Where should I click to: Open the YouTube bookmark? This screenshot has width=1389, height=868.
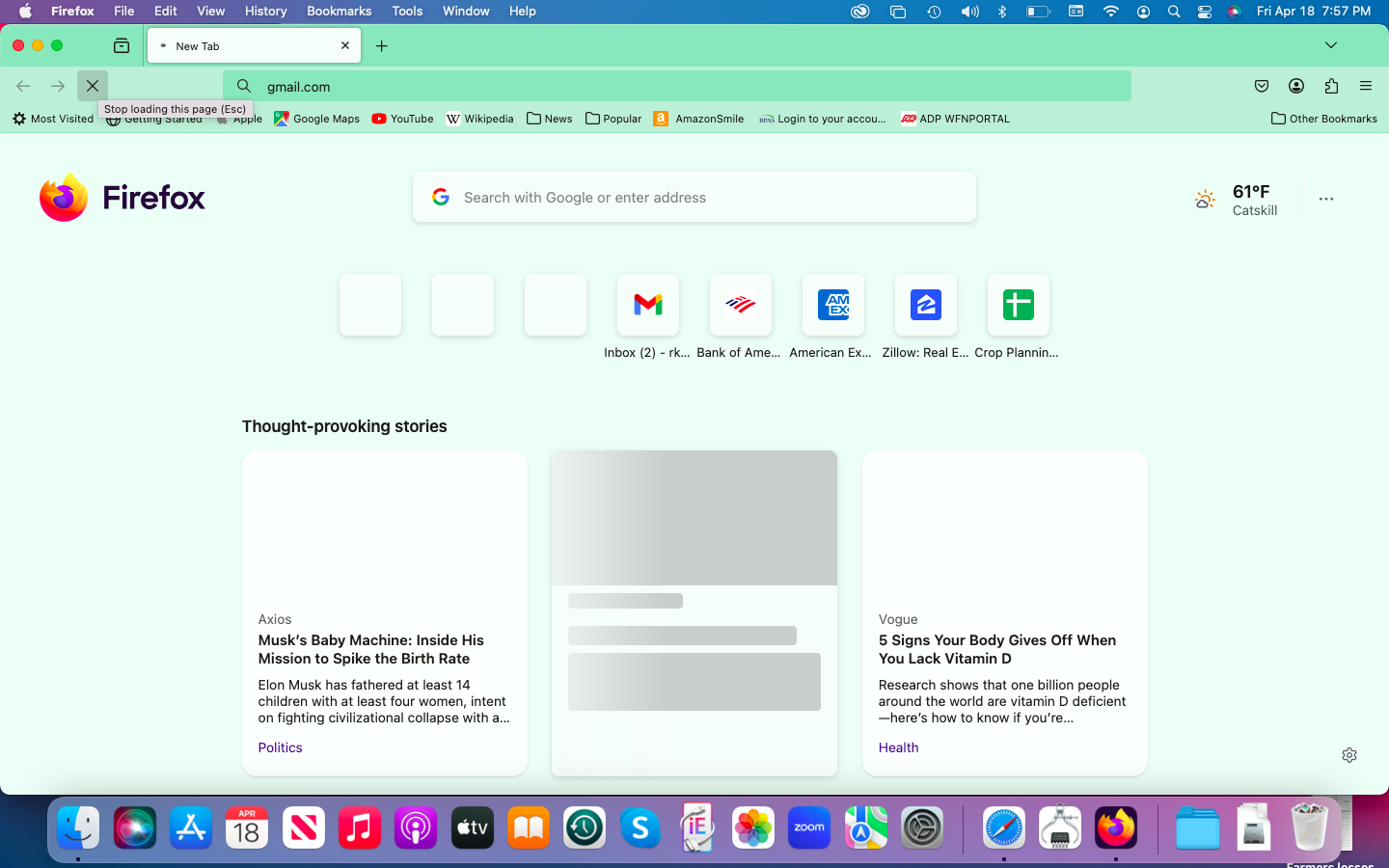[x=402, y=119]
